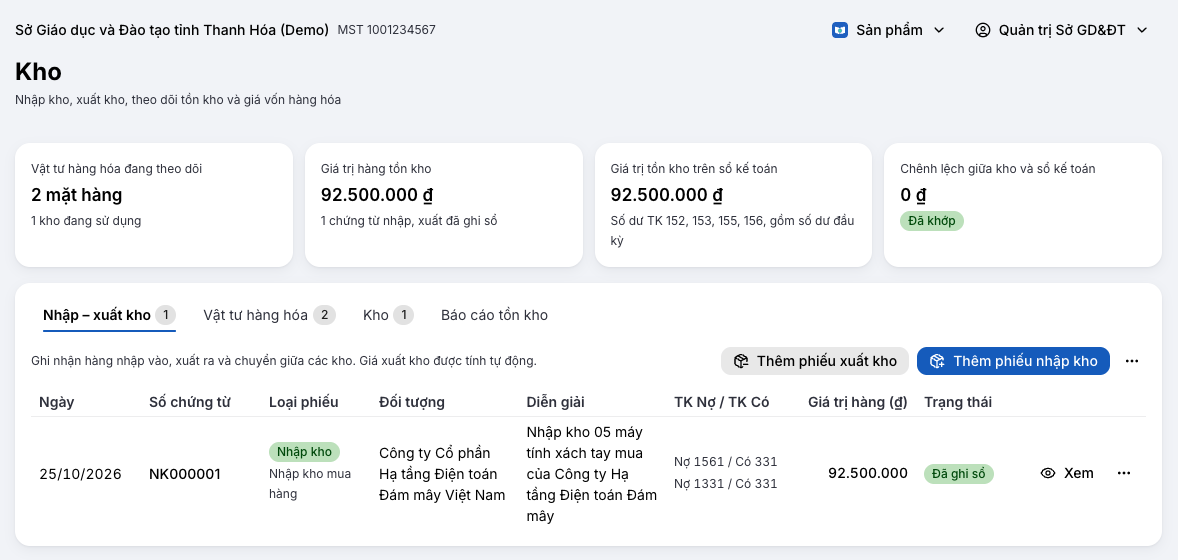Screen dimensions: 1178x560
Task: Click Công ty Cổ phần Hạ tầng Điện toán cell
Action: tap(442, 474)
